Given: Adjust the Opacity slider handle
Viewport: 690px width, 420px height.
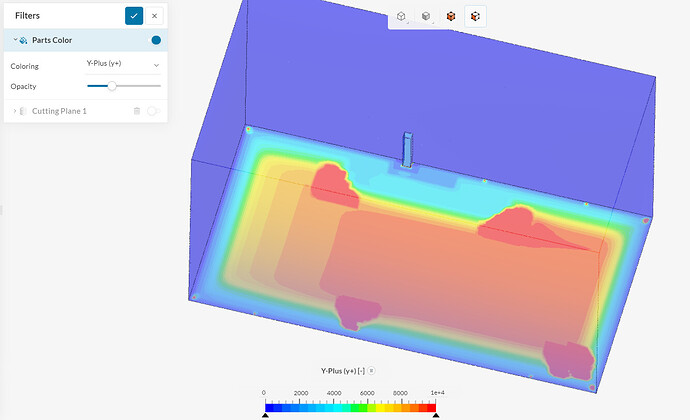Looking at the screenshot, I should pos(112,86).
